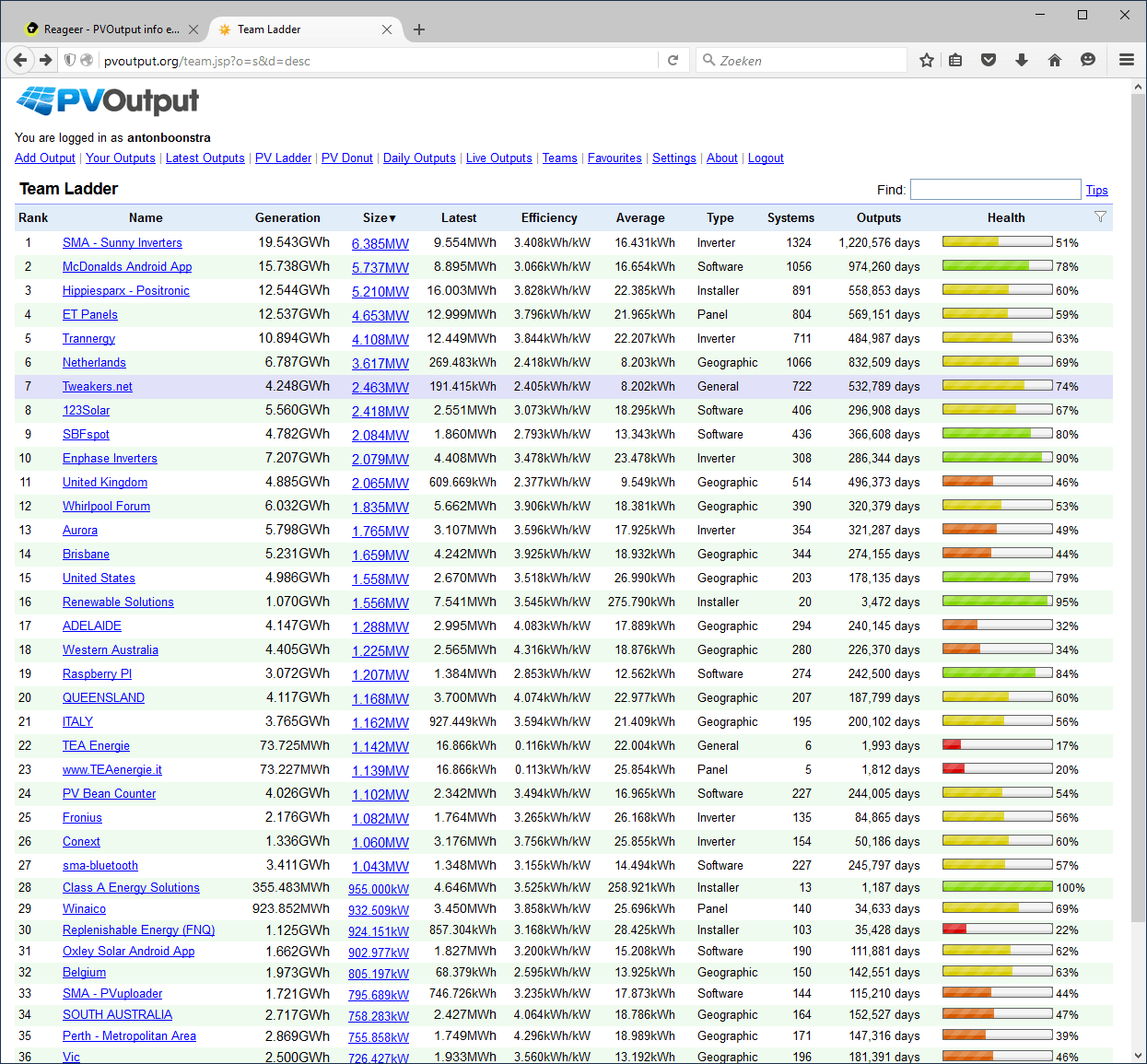Click the site identity globe icon
Viewport: 1147px width, 1064px height.
point(87,60)
